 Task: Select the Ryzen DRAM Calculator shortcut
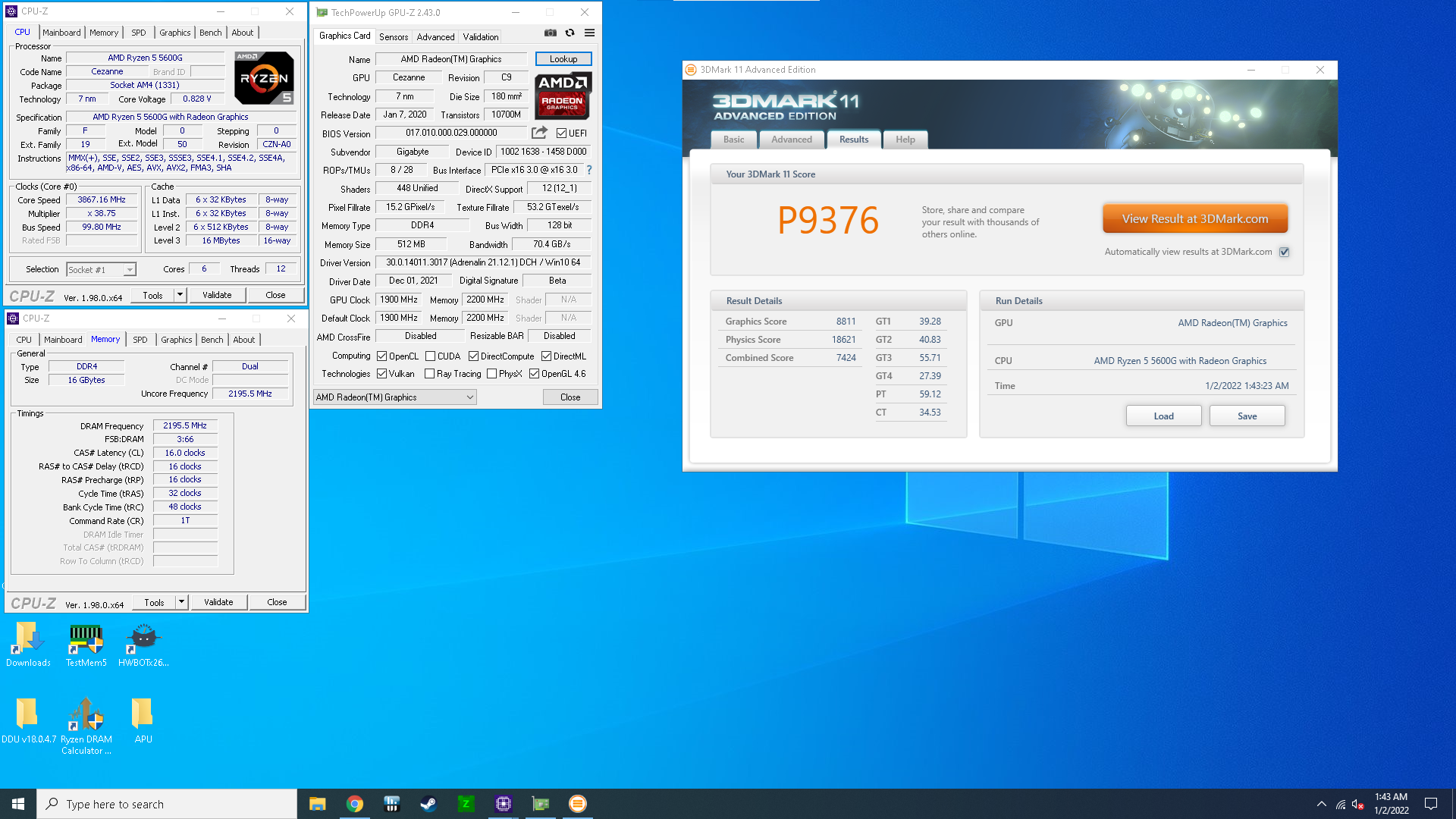pos(86,726)
